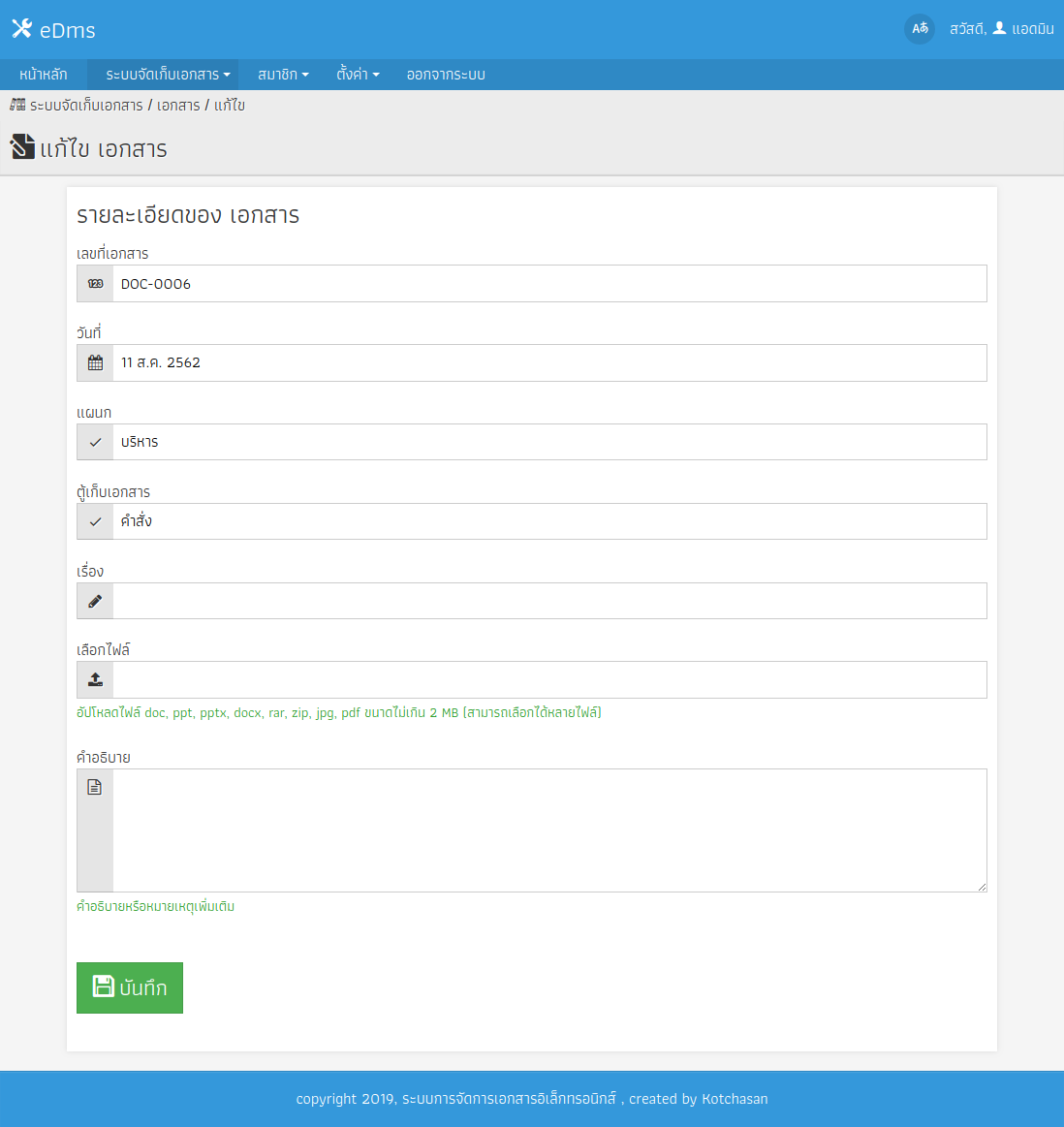1064x1127 pixels.
Task: Open the แผนก department dropdown
Action: [548, 442]
